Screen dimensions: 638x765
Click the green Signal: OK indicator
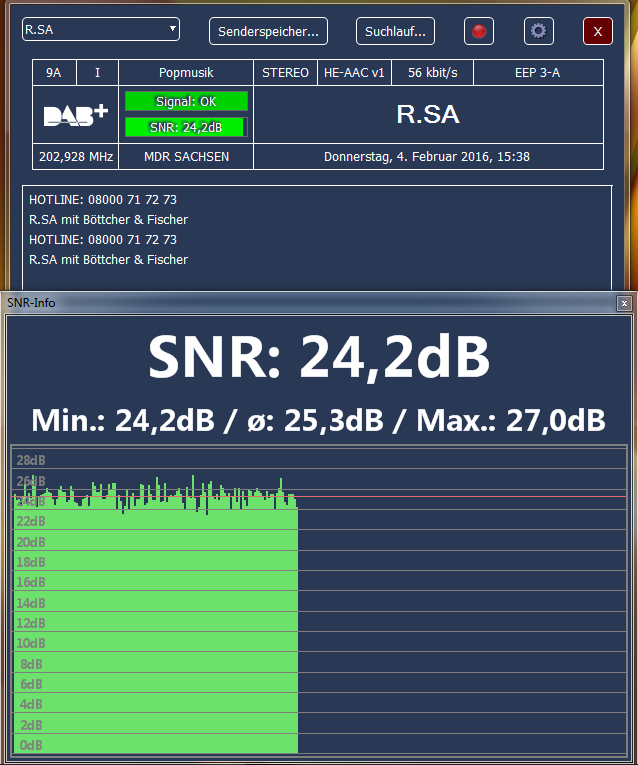point(186,101)
